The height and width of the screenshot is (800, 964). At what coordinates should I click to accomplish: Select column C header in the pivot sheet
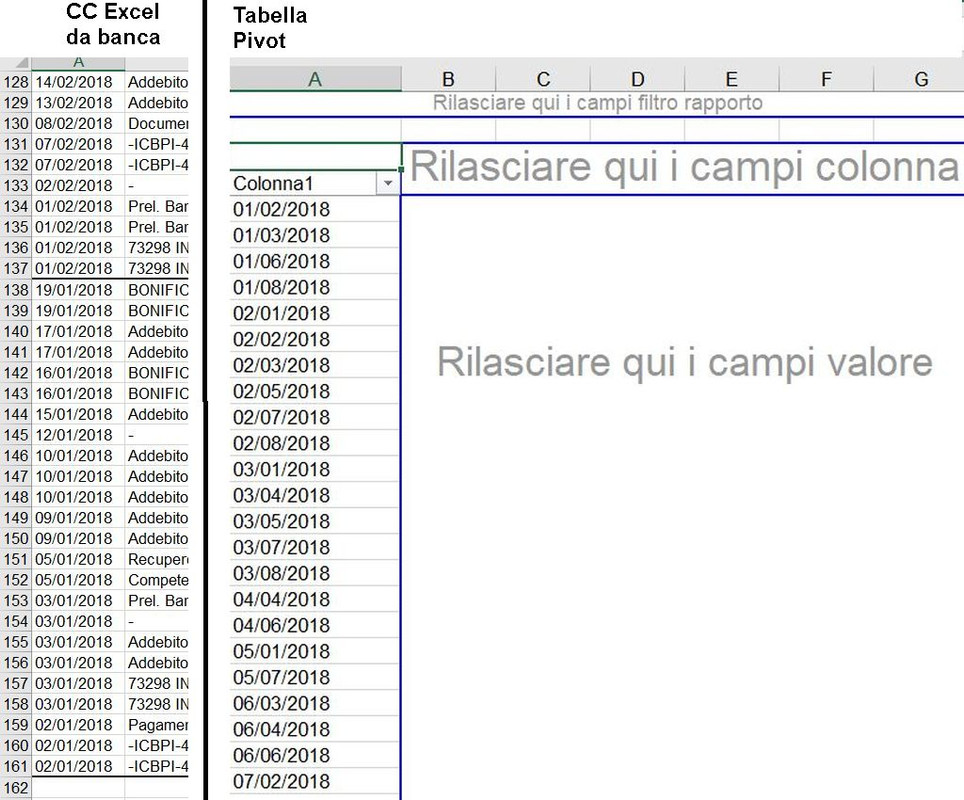tap(543, 79)
